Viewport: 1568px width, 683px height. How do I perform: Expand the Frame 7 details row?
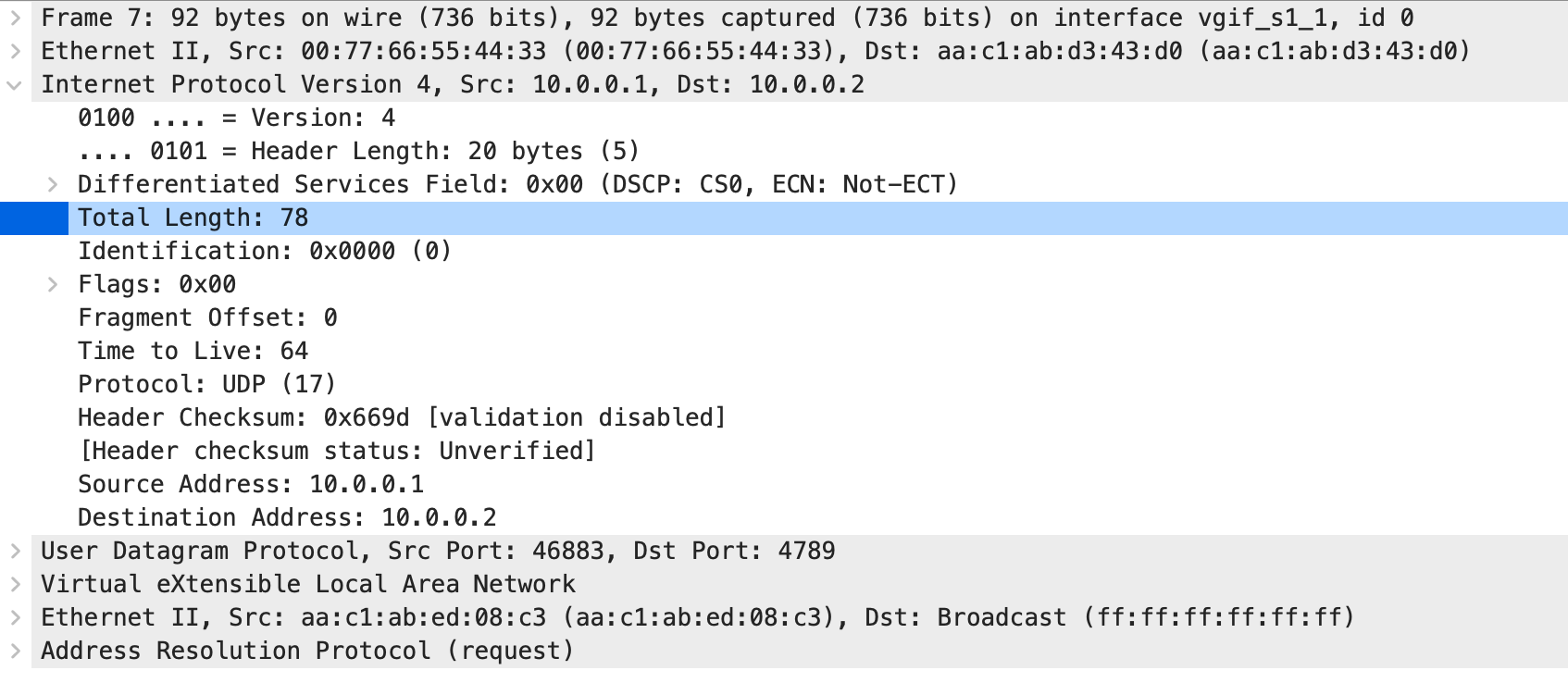pyautogui.click(x=15, y=18)
